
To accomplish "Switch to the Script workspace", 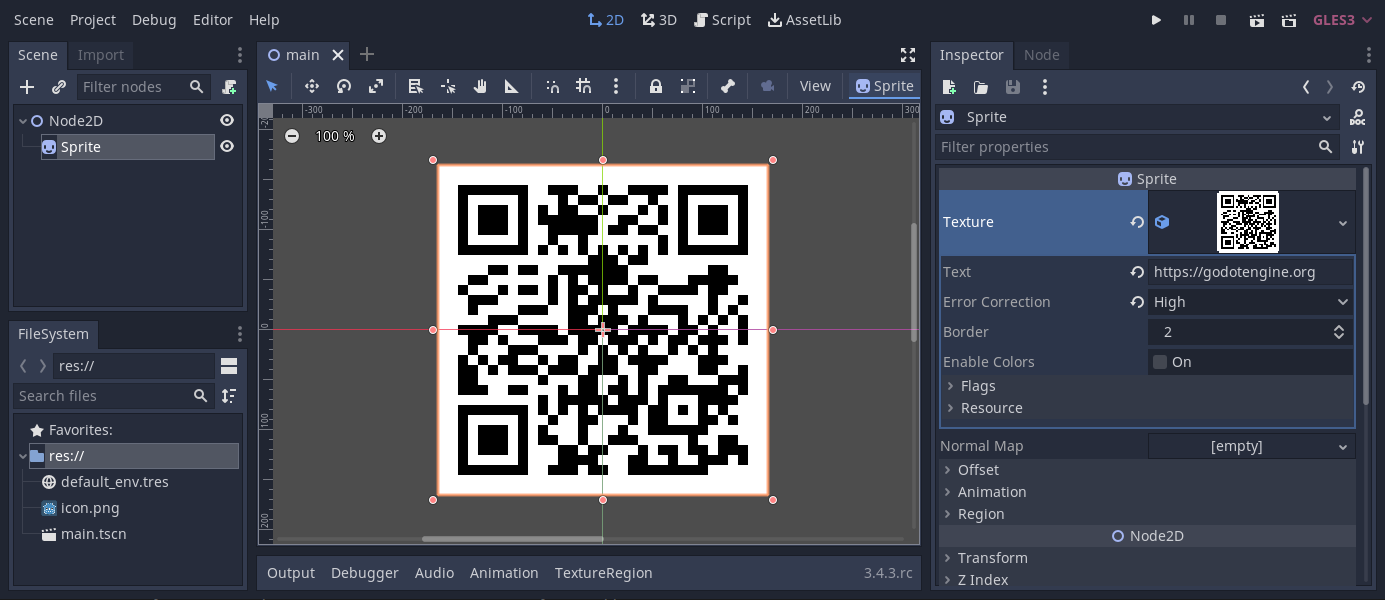I will click(x=722, y=20).
